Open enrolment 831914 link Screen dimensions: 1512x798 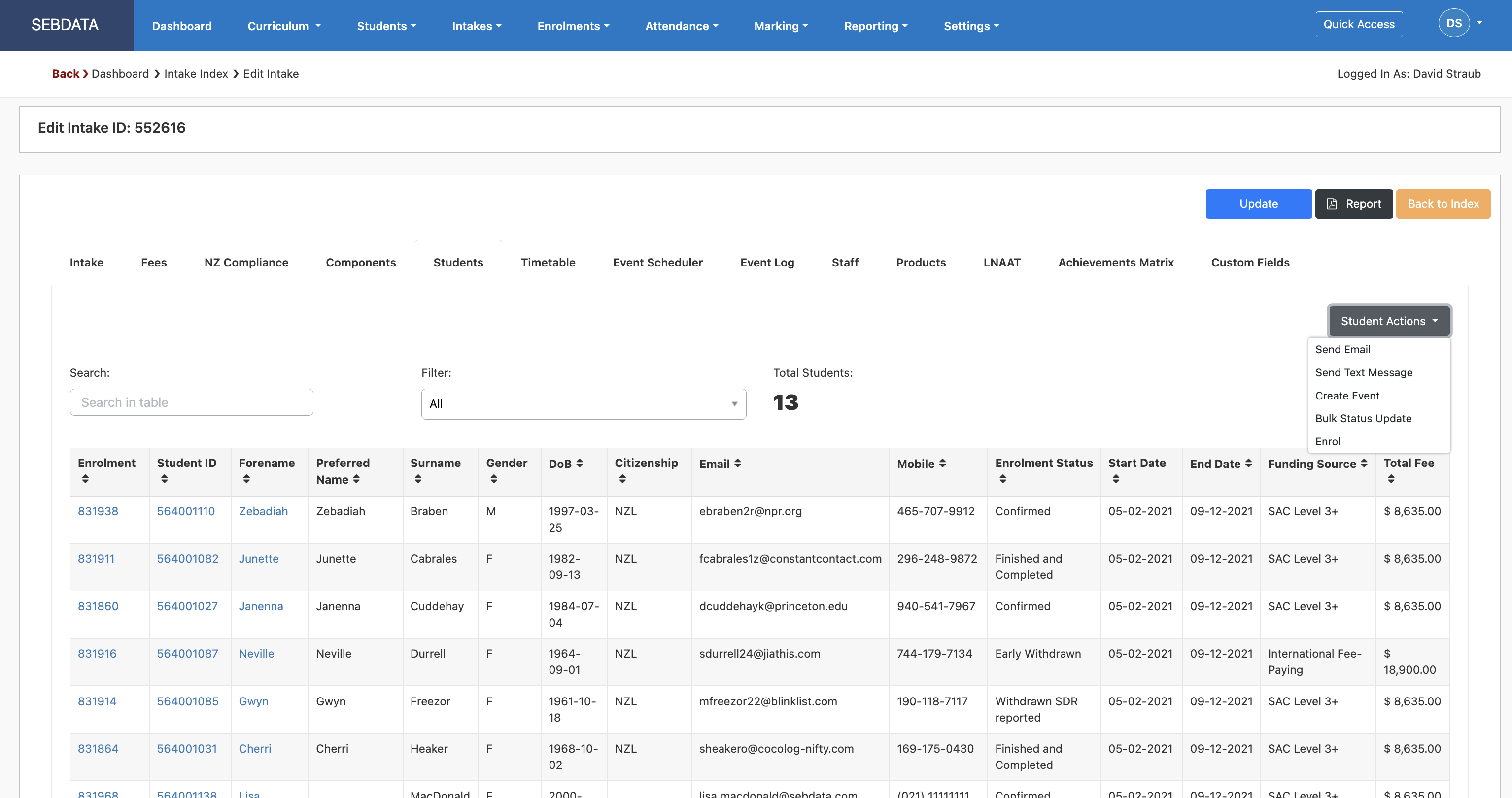97,701
